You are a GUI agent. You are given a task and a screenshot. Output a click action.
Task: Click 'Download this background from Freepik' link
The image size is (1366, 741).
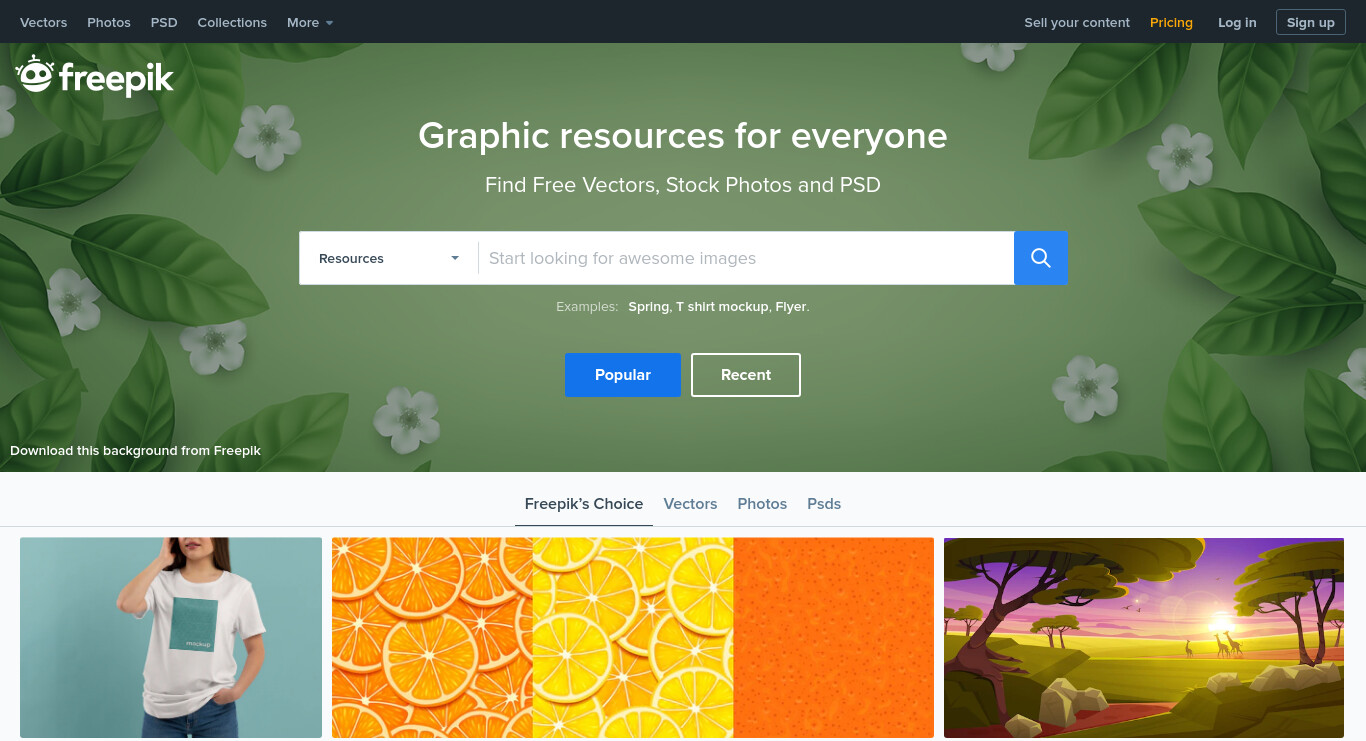coord(135,451)
